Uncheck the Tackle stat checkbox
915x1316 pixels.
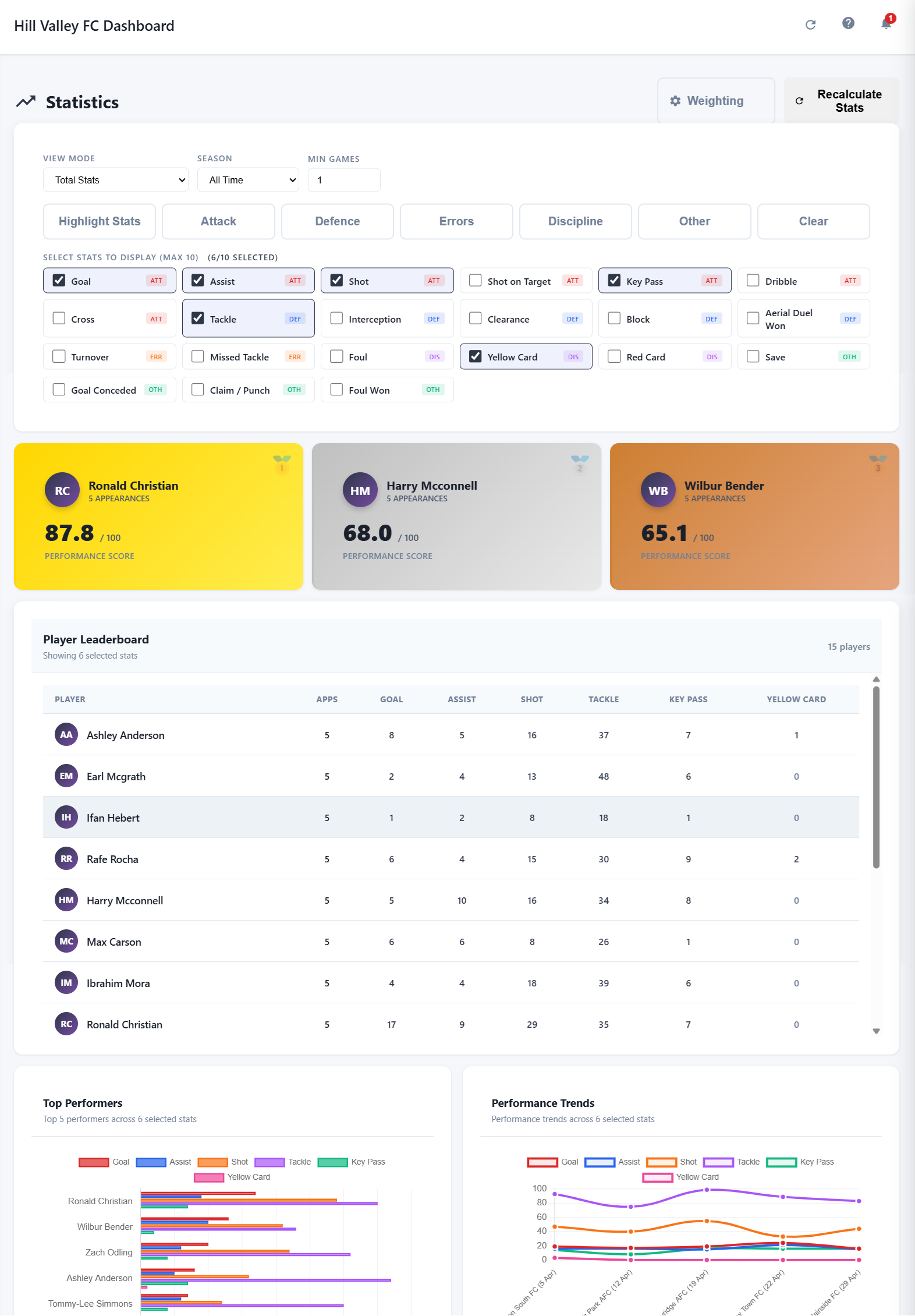point(198,318)
